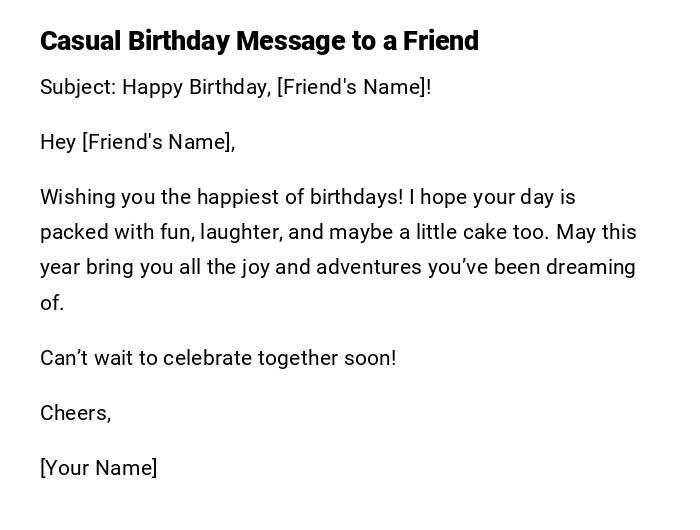
Task: Click the word "Friend" in the title
Action: coord(441,41)
